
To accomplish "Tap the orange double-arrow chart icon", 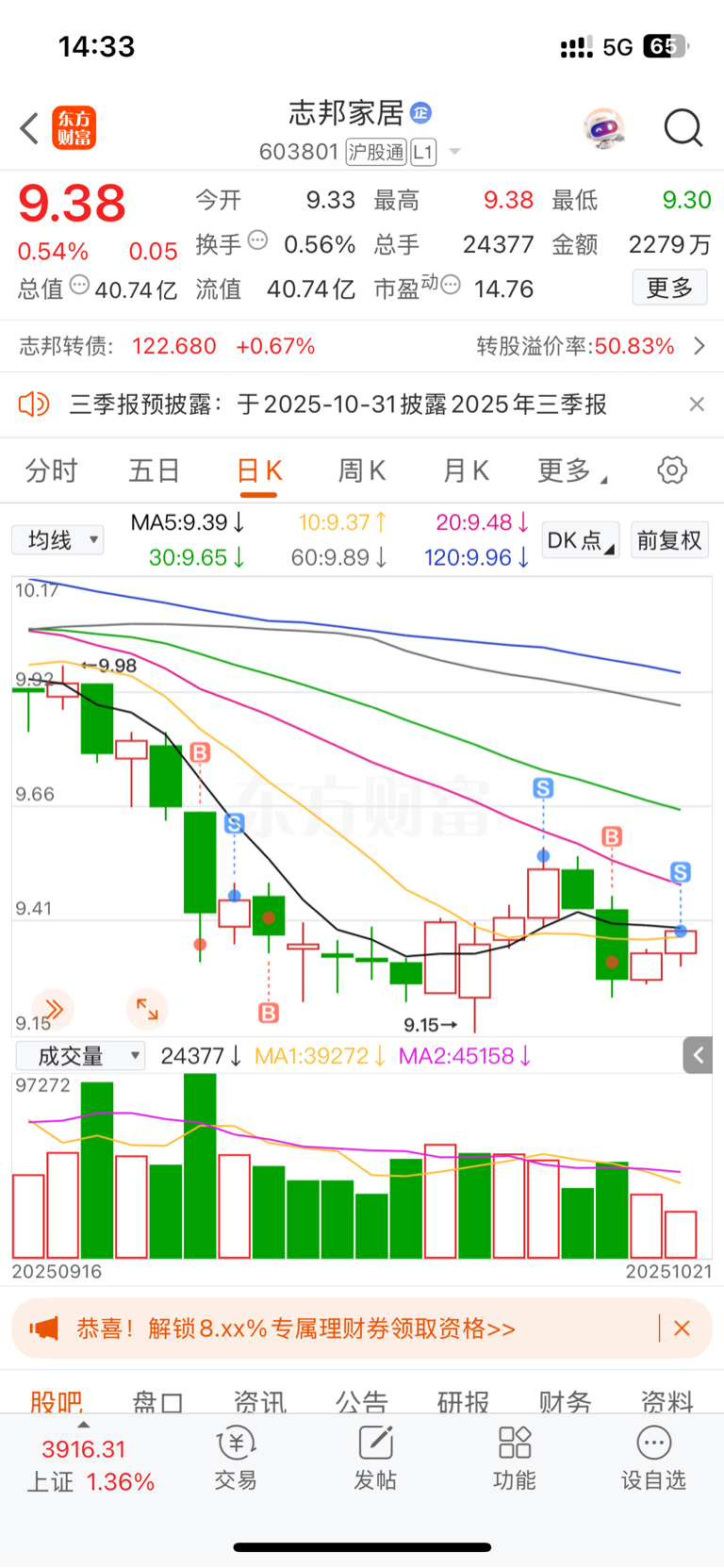I will [53, 1009].
